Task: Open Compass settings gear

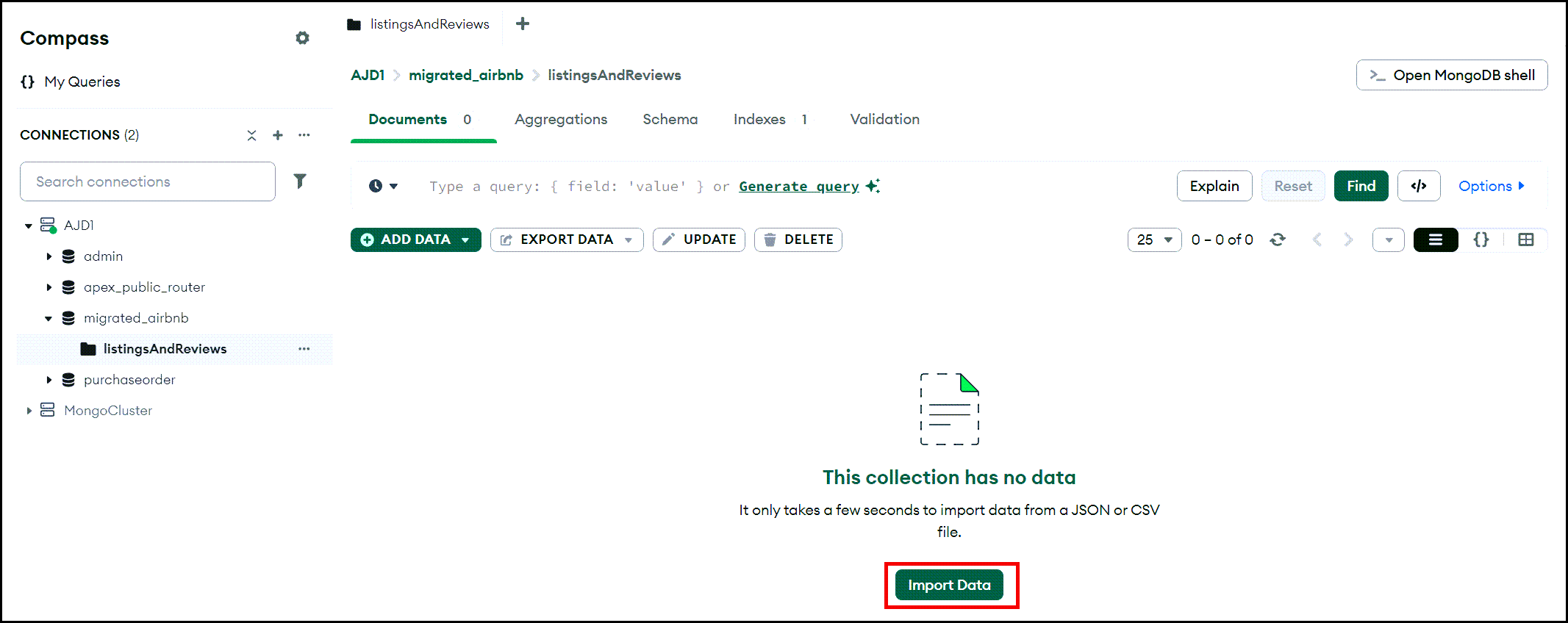Action: 302,37
